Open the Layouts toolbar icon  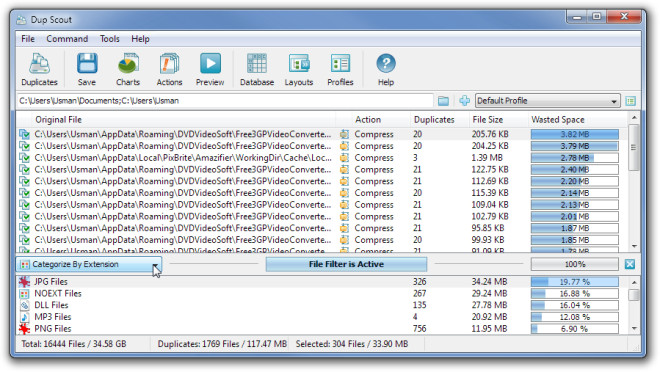299,69
